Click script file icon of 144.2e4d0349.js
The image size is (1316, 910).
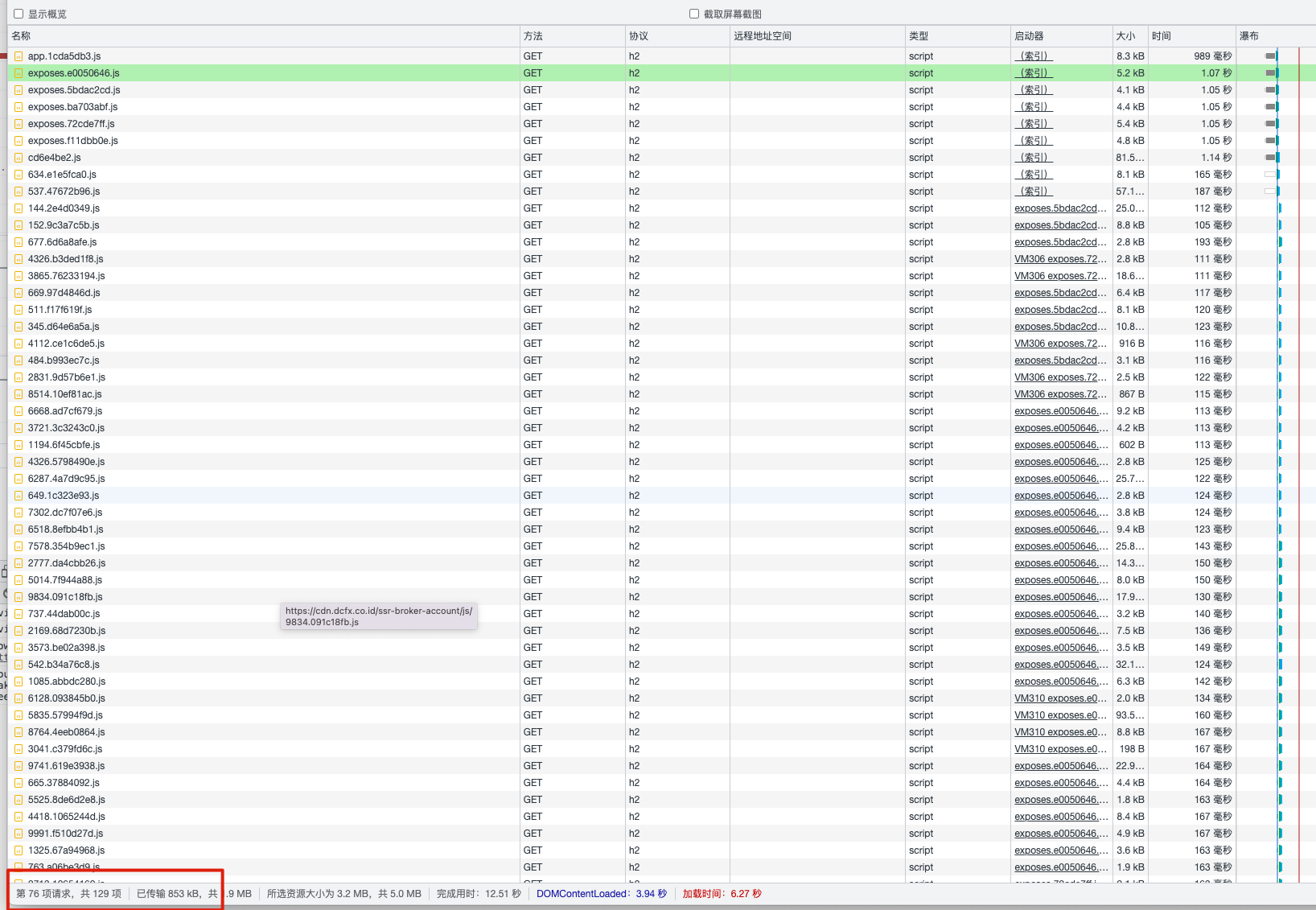pos(19,208)
